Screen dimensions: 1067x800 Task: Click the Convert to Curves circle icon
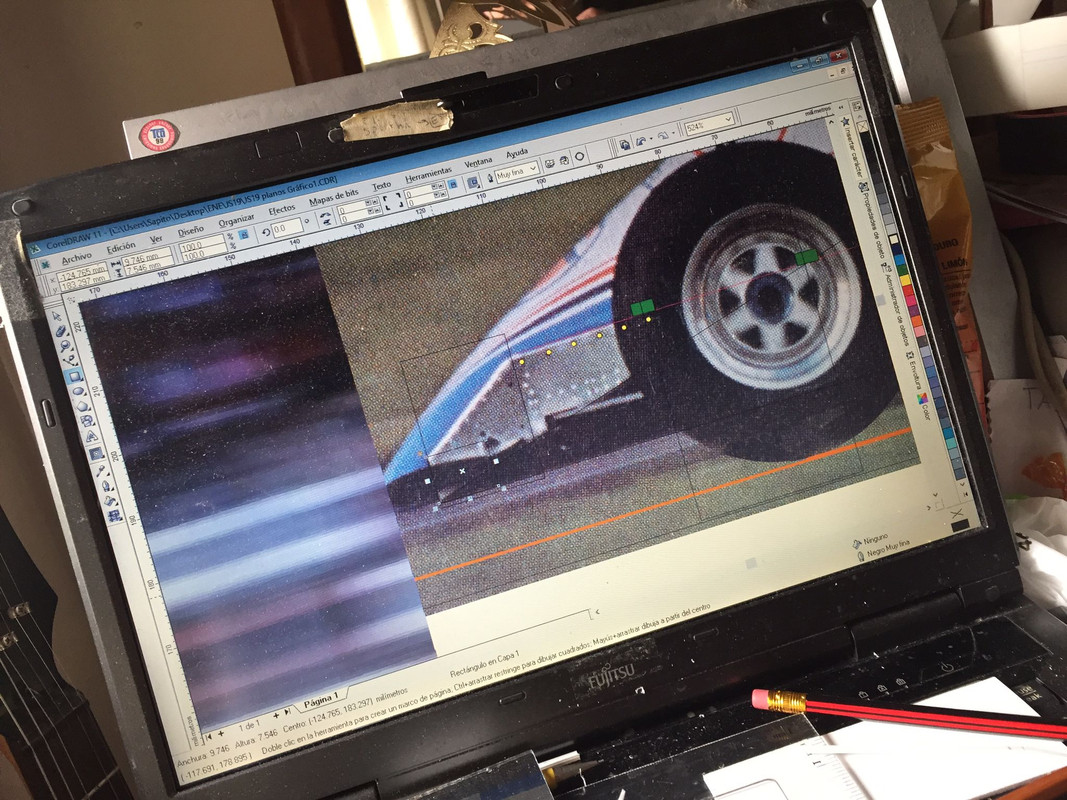580,156
